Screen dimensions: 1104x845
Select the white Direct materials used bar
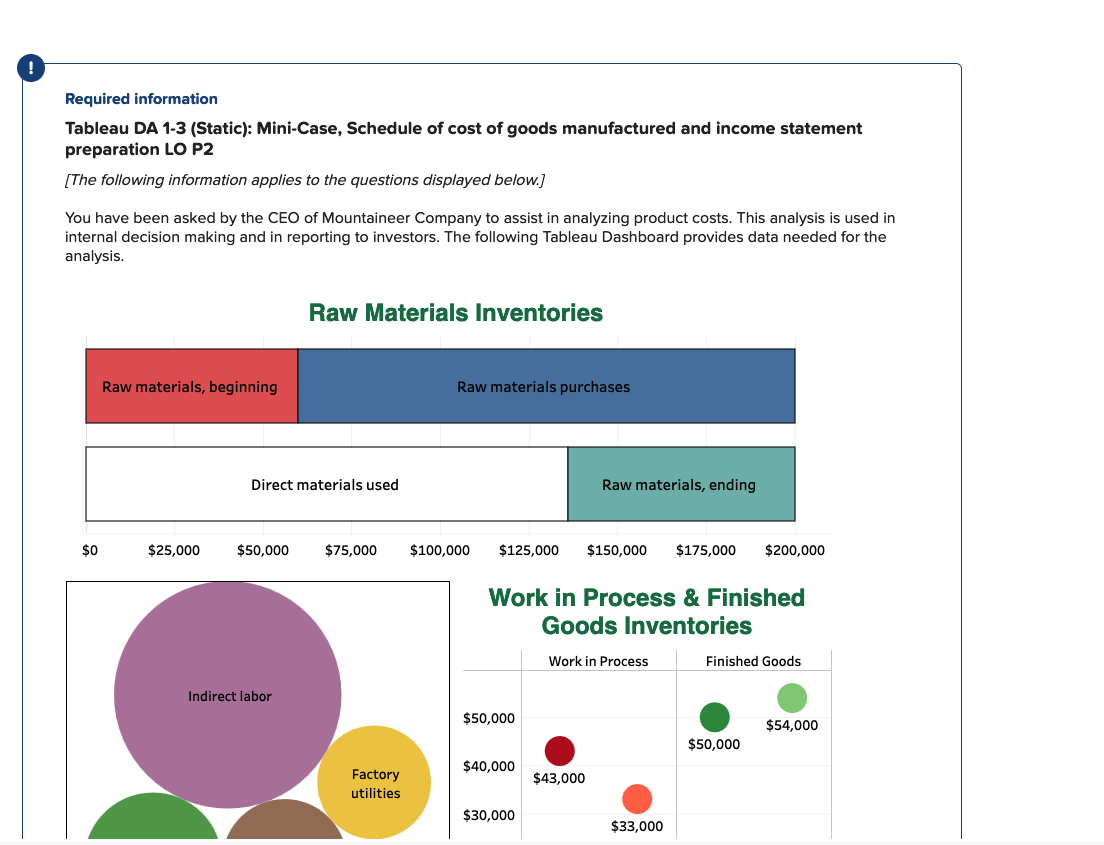(325, 484)
